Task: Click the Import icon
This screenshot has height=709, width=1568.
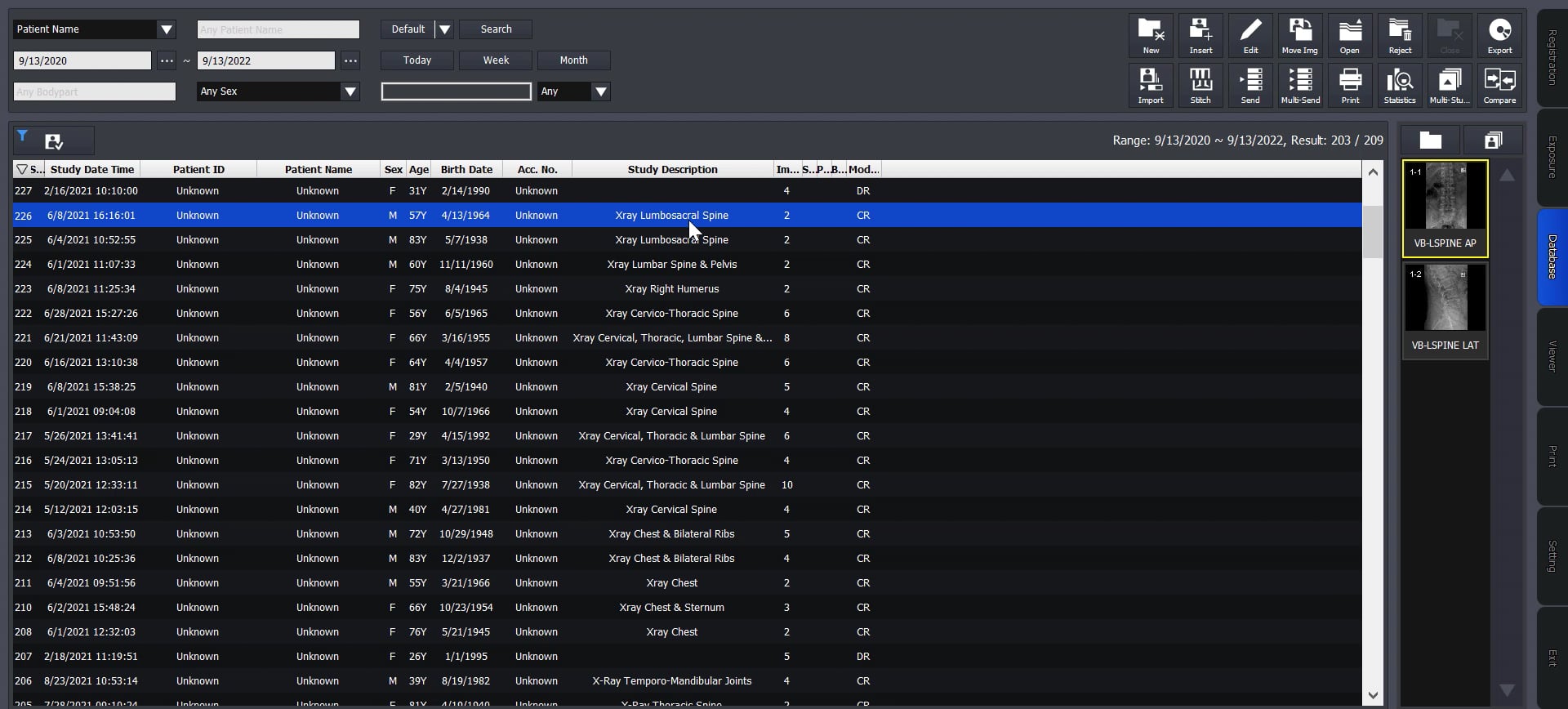Action: click(1150, 85)
